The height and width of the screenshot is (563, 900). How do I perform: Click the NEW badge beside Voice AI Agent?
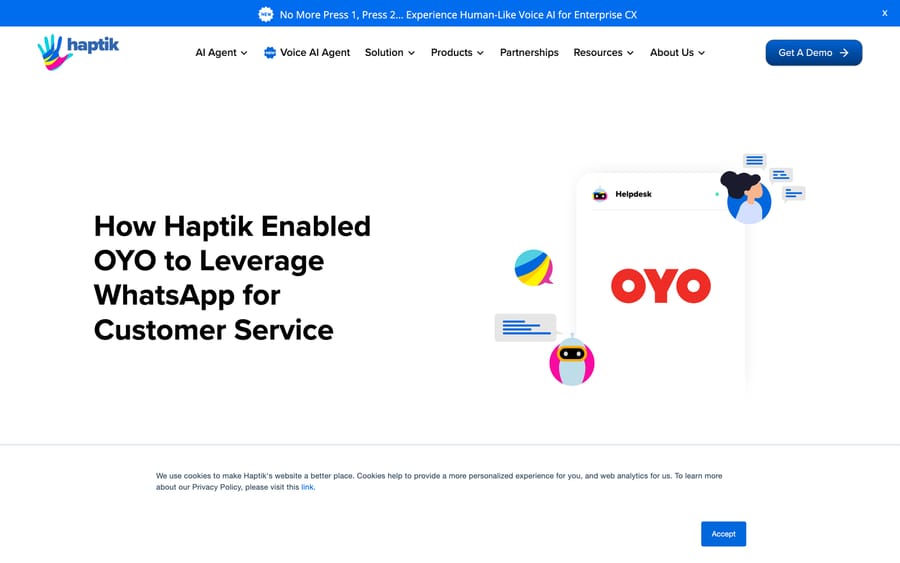point(269,53)
